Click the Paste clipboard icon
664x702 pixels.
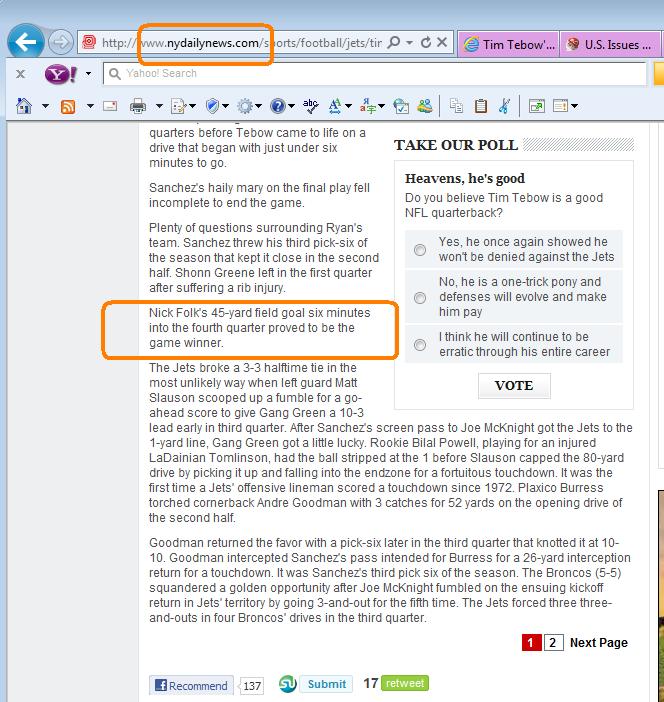[x=480, y=106]
